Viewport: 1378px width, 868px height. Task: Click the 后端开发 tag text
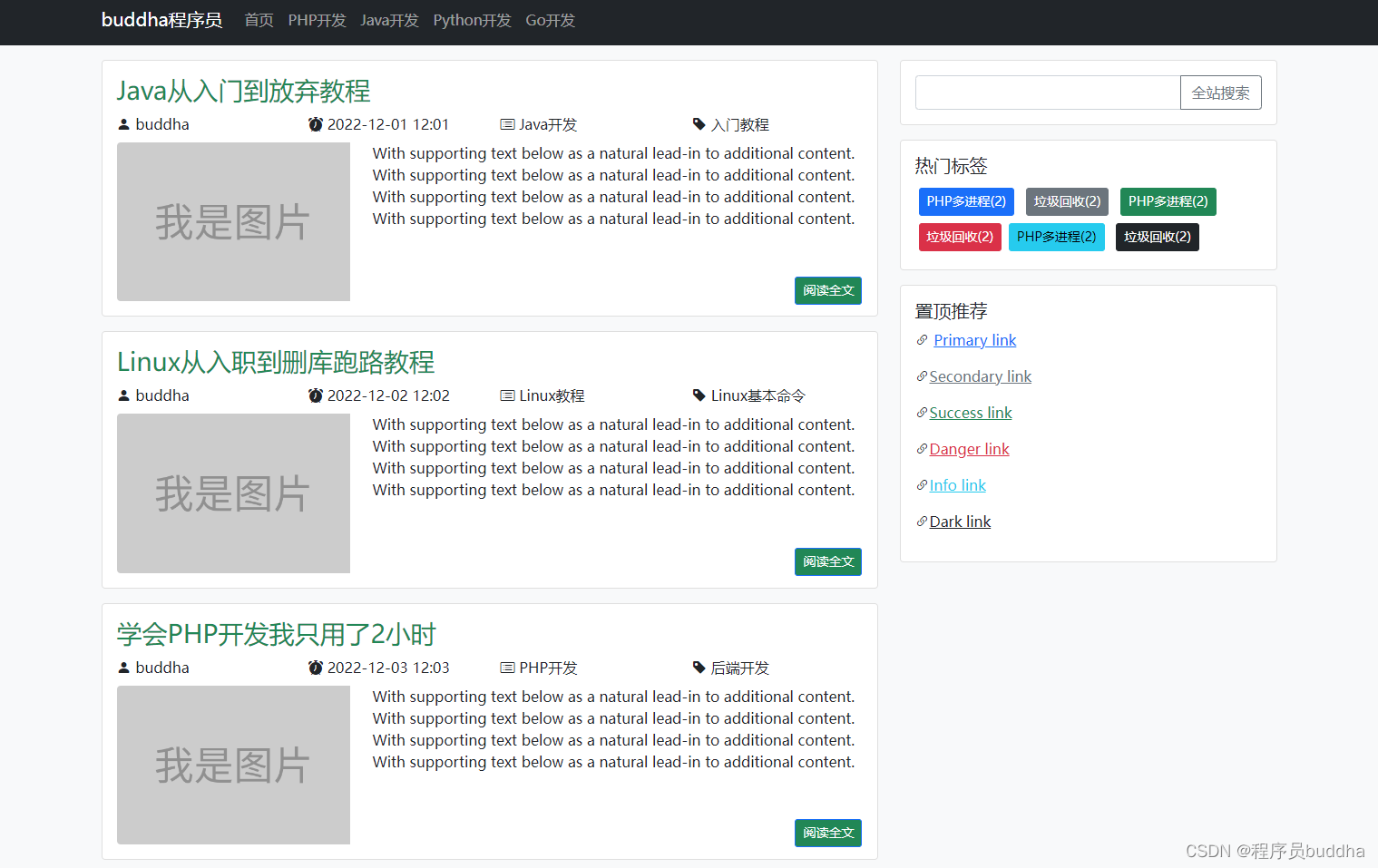[739, 668]
